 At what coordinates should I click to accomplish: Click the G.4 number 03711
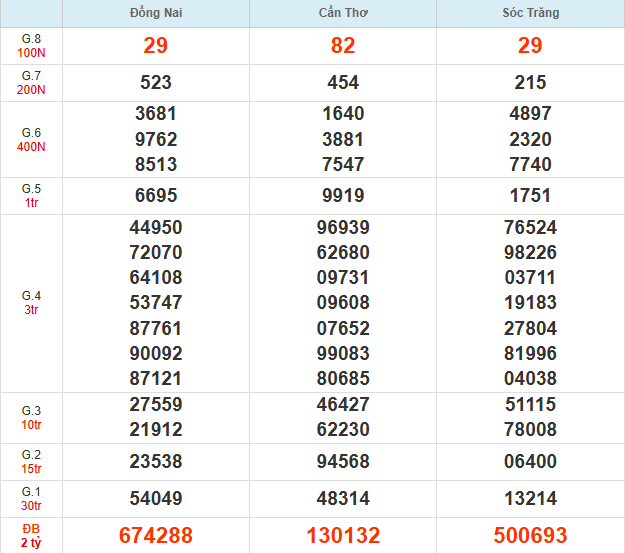click(x=531, y=277)
